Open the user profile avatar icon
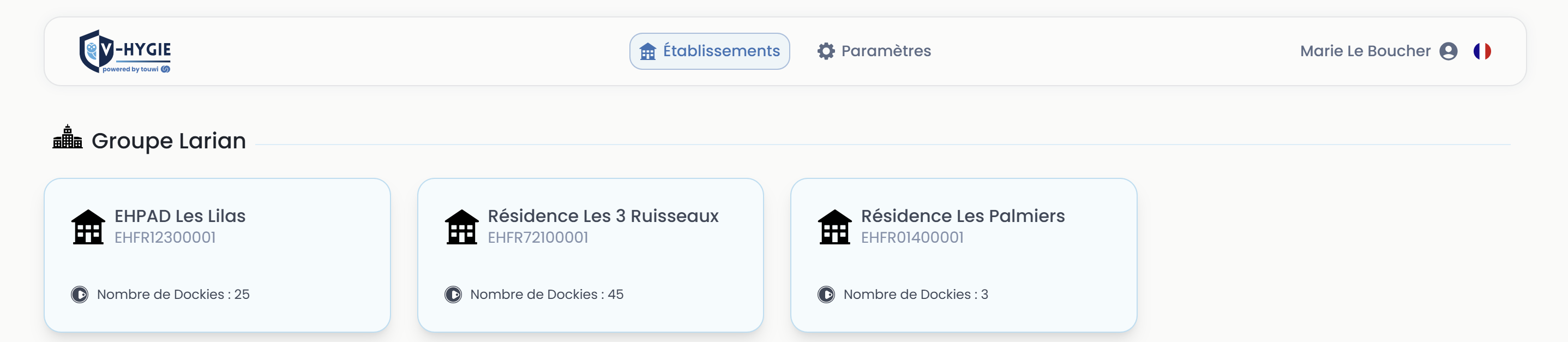This screenshot has height=342, width=1568. (x=1448, y=51)
